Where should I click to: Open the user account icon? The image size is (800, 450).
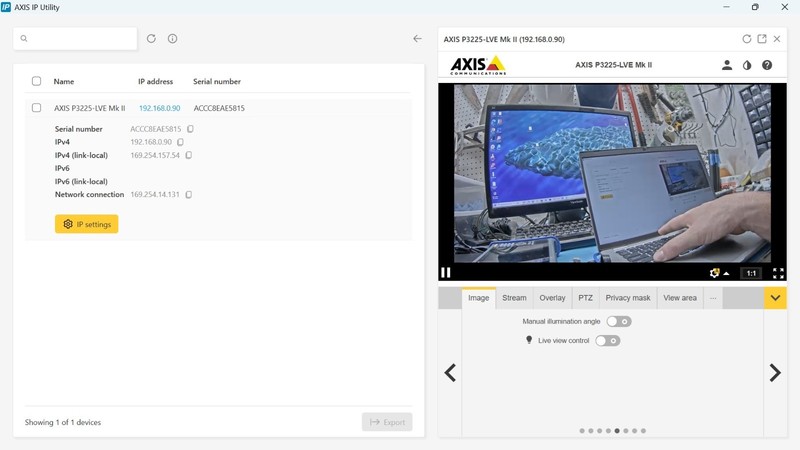click(727, 65)
